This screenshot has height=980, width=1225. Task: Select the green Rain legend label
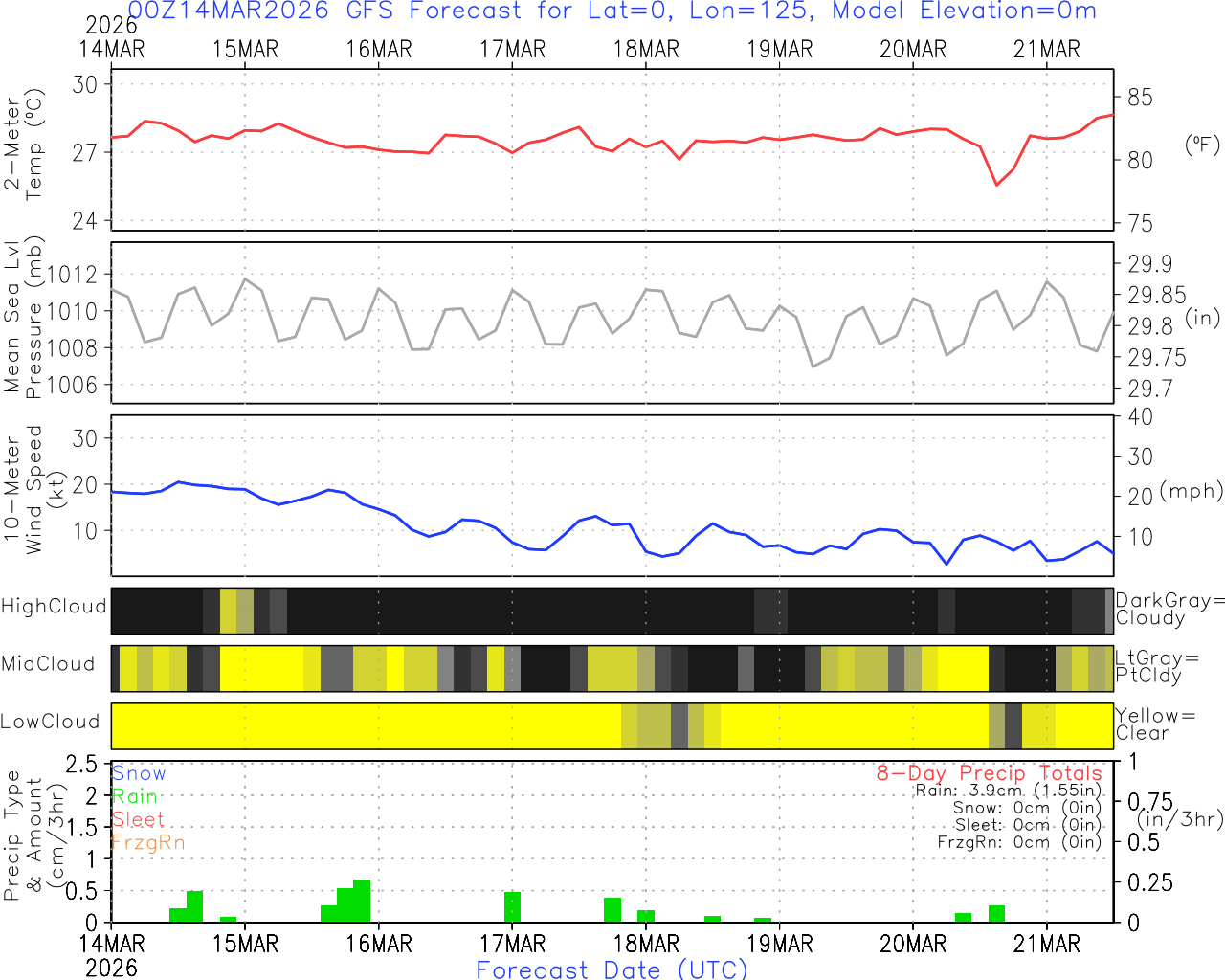(134, 796)
